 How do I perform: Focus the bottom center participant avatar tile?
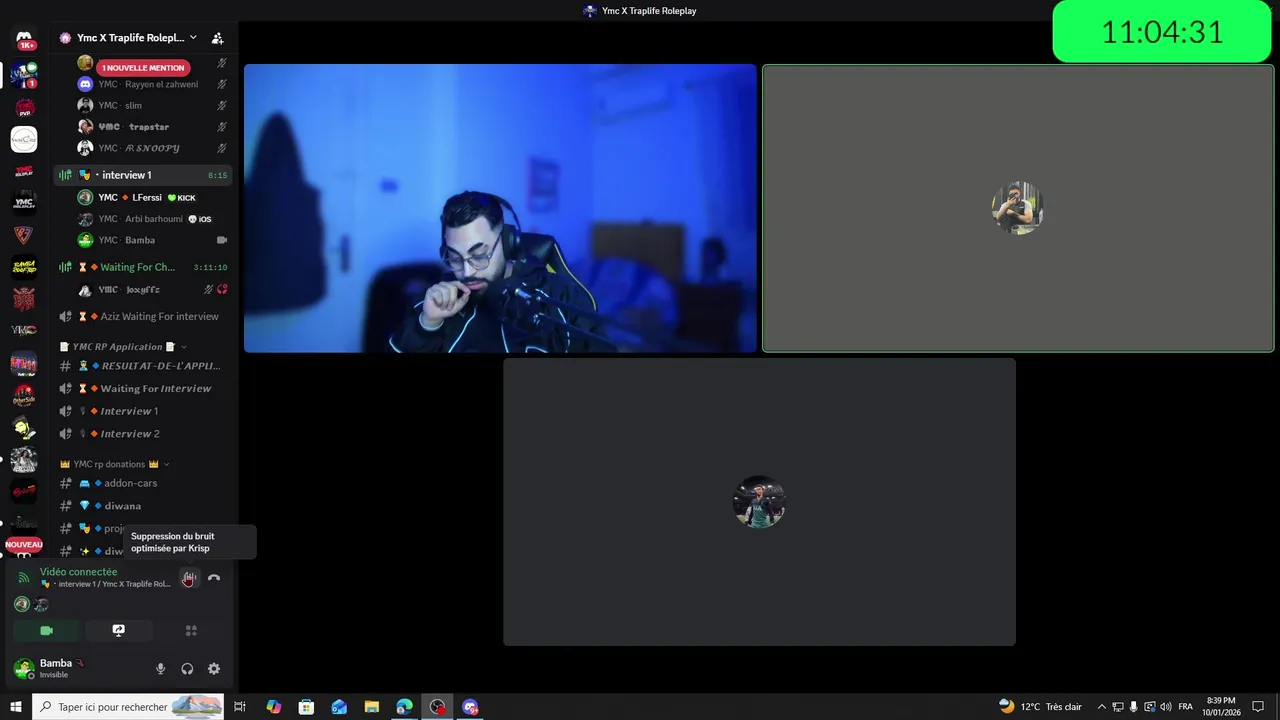point(759,502)
